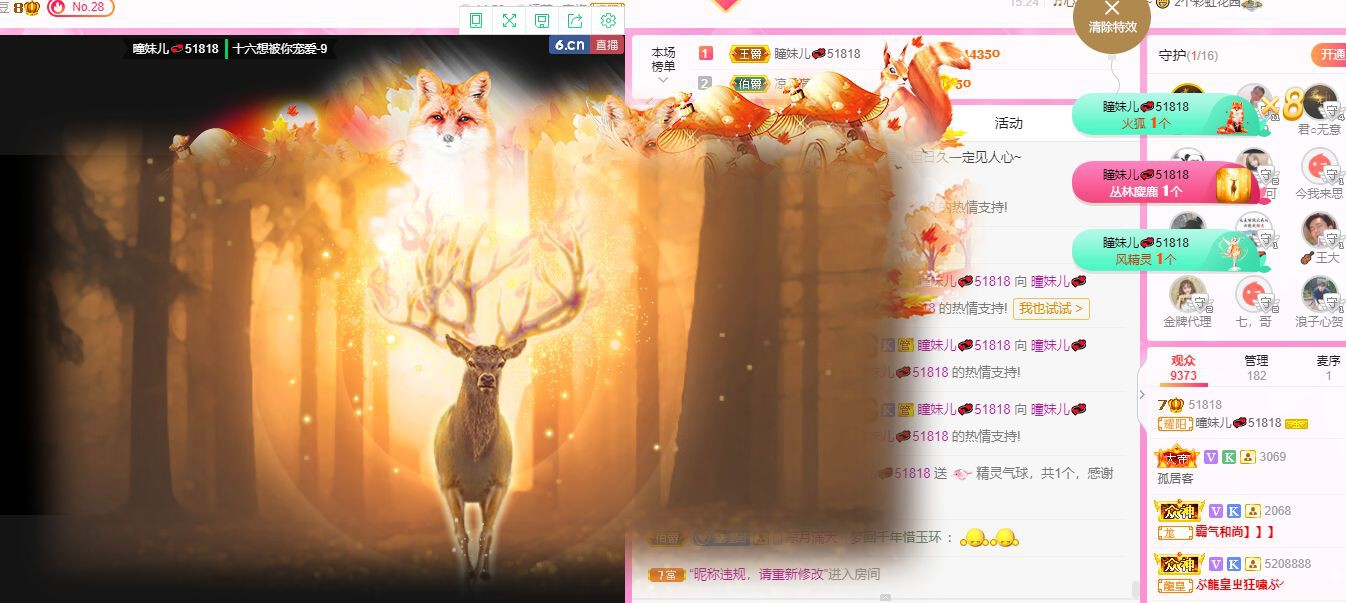Screen dimensions: 1346x603
Task: Click the 众神 badge next to 5208888
Action: pyautogui.click(x=1180, y=564)
